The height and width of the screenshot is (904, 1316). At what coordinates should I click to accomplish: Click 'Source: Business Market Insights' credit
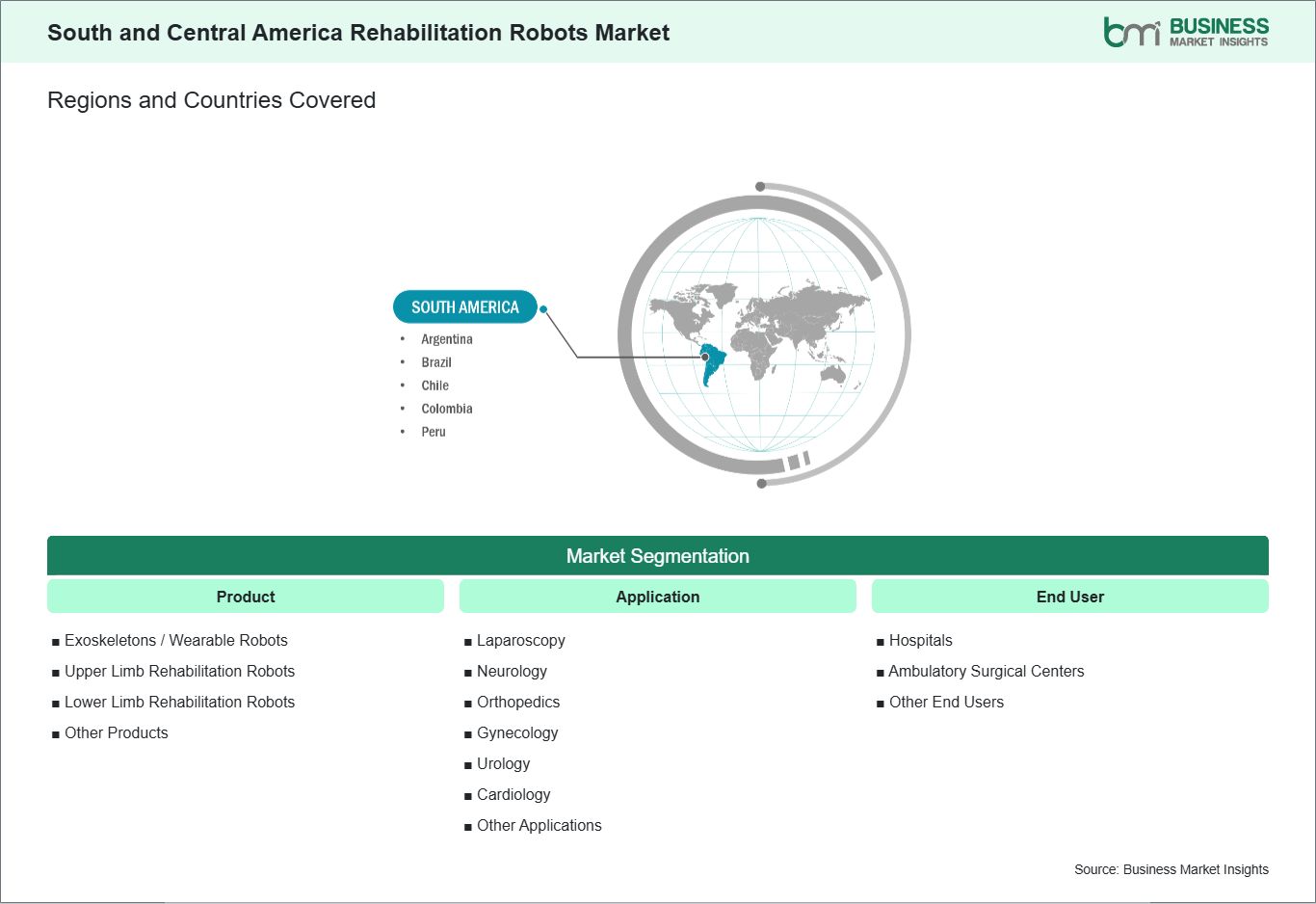(x=1171, y=869)
